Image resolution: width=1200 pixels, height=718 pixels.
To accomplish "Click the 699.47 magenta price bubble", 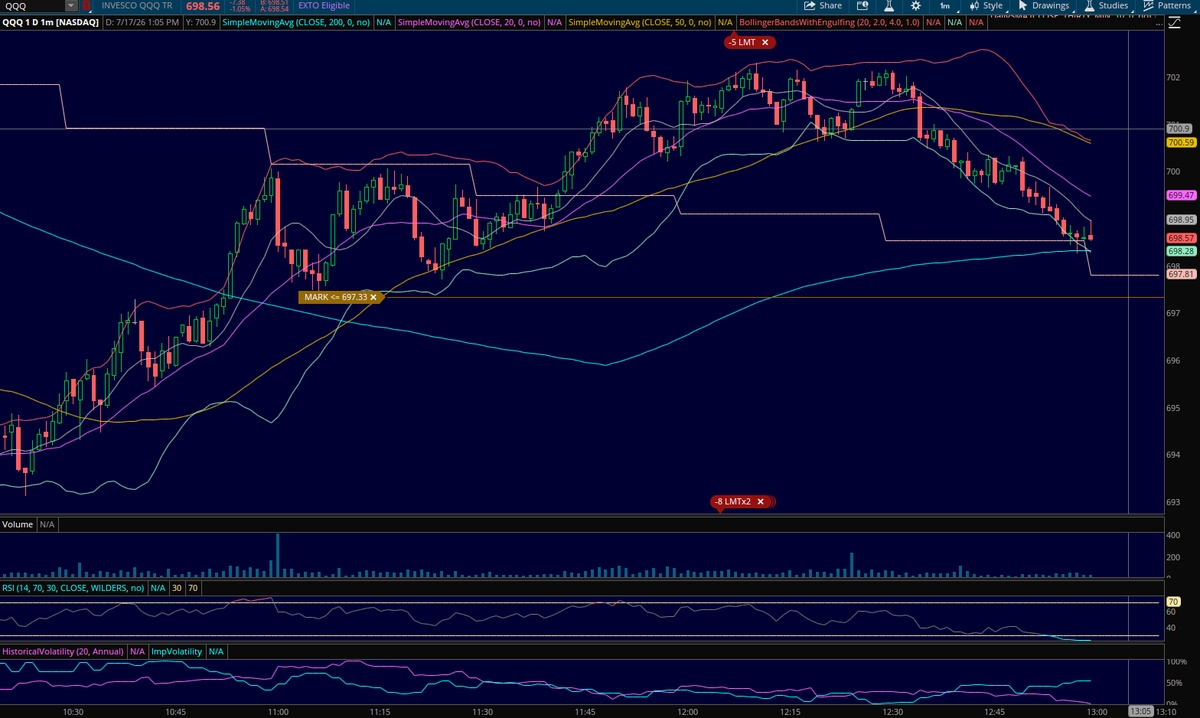I will pyautogui.click(x=1182, y=195).
